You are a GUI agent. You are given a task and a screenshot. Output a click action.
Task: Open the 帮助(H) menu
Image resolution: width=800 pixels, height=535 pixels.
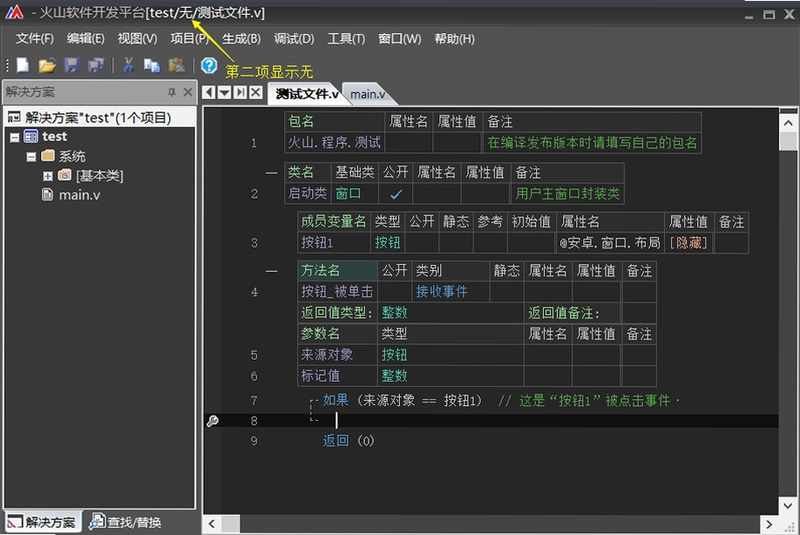coord(454,39)
